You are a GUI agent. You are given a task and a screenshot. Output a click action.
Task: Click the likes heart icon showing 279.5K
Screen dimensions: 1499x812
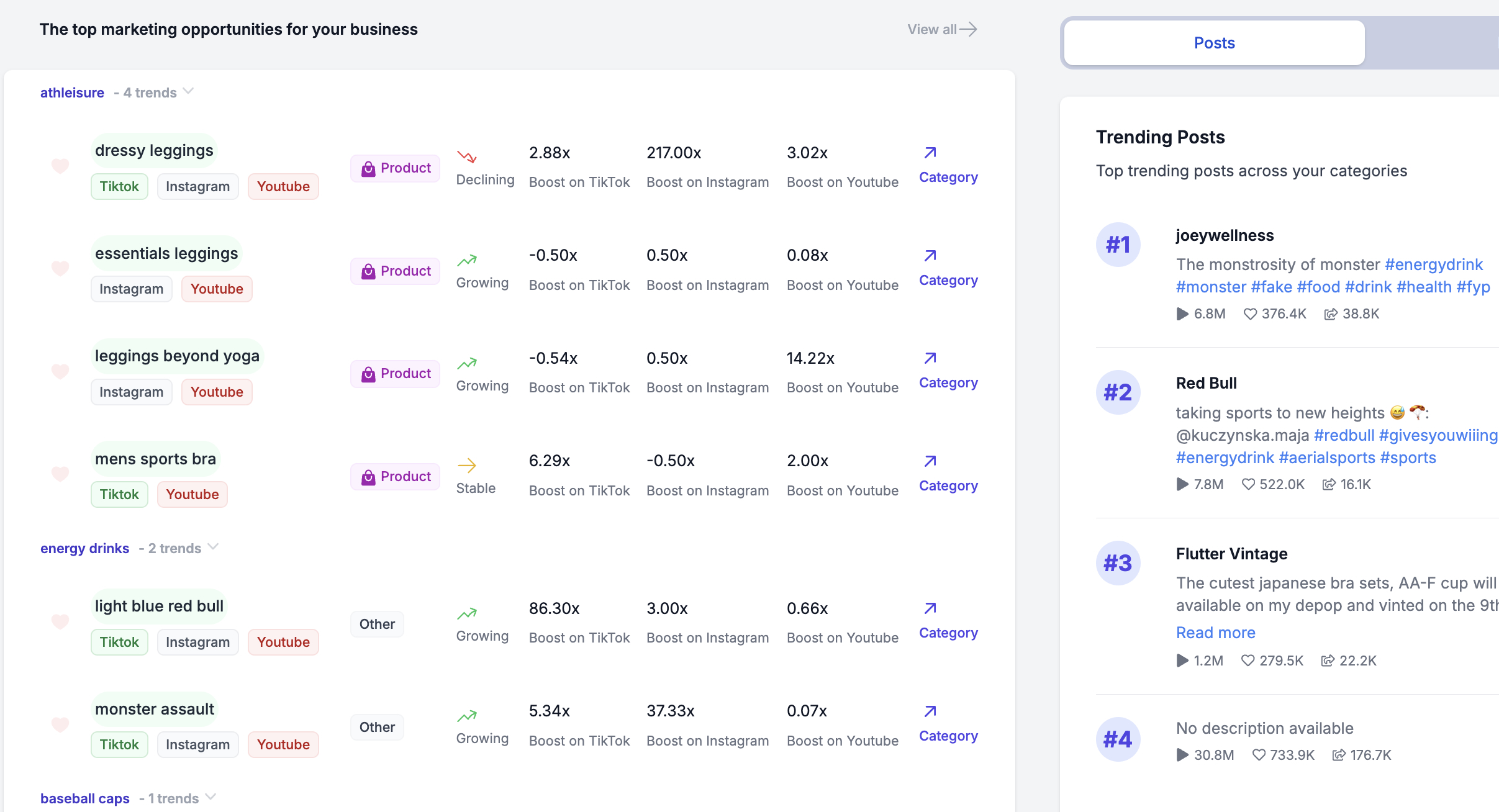click(1248, 661)
